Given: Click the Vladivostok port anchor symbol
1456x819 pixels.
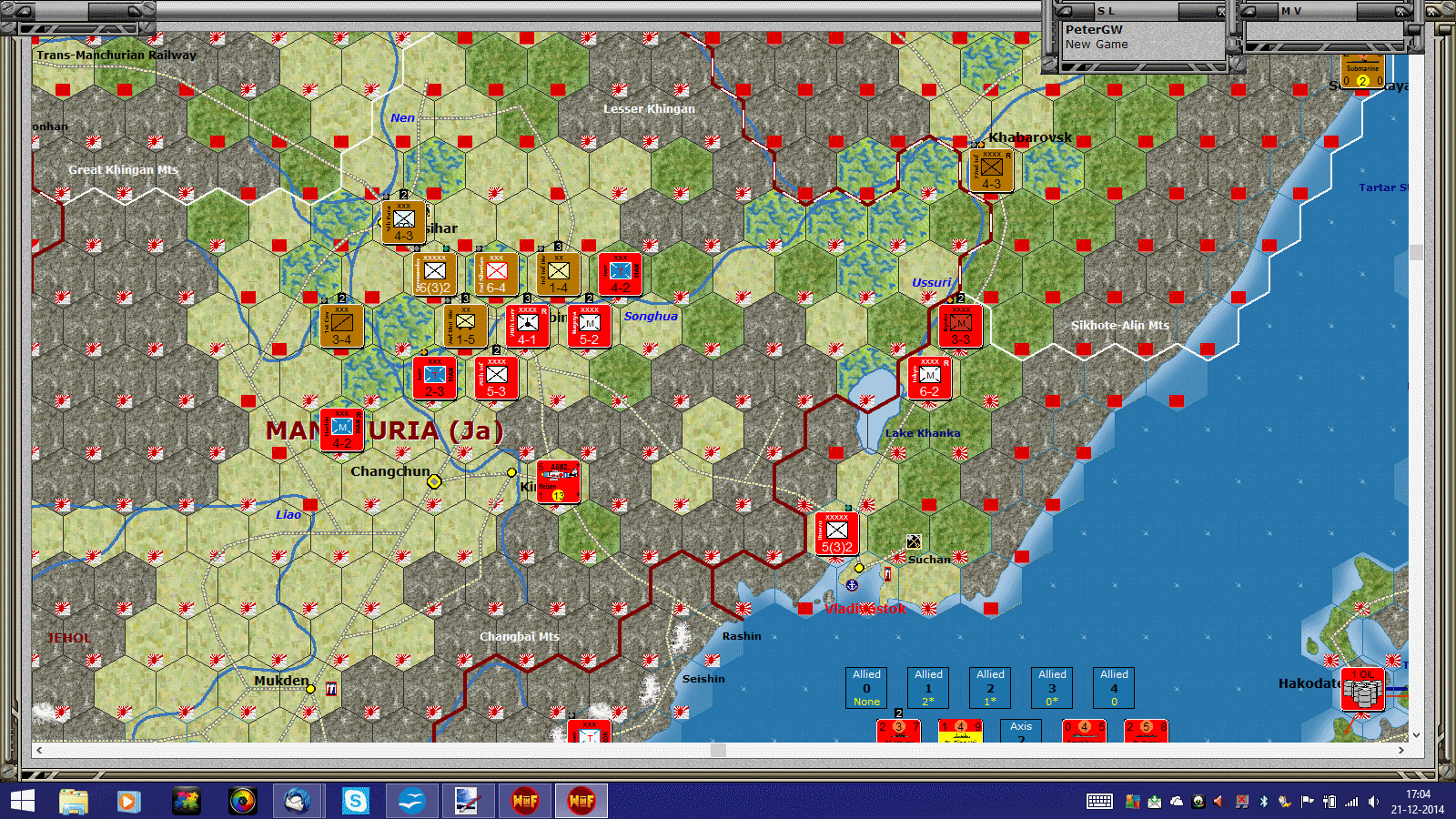Looking at the screenshot, I should 853,585.
